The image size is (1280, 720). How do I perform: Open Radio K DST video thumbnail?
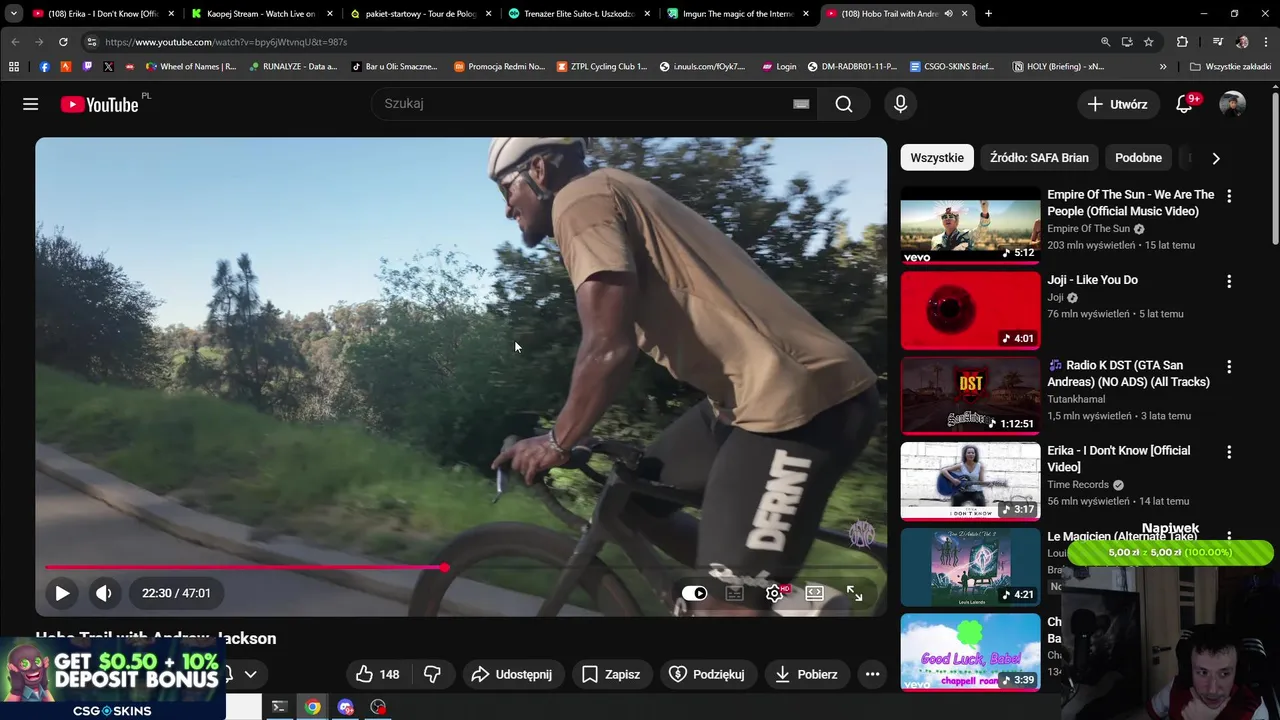coord(970,396)
